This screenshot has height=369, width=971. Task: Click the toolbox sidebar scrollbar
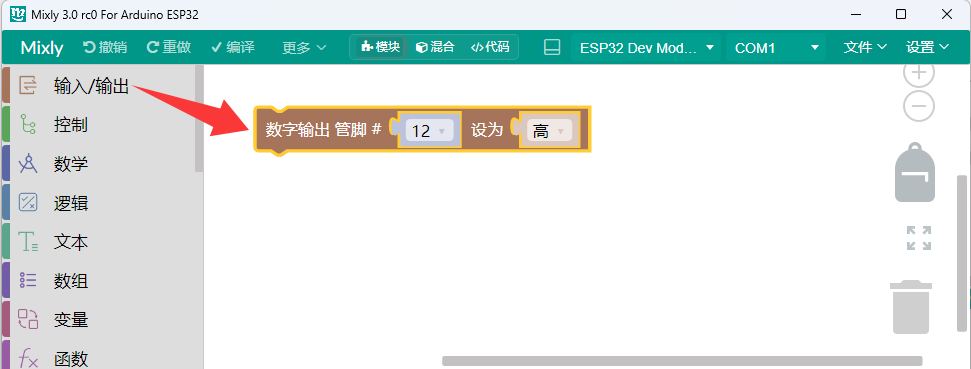[199, 118]
